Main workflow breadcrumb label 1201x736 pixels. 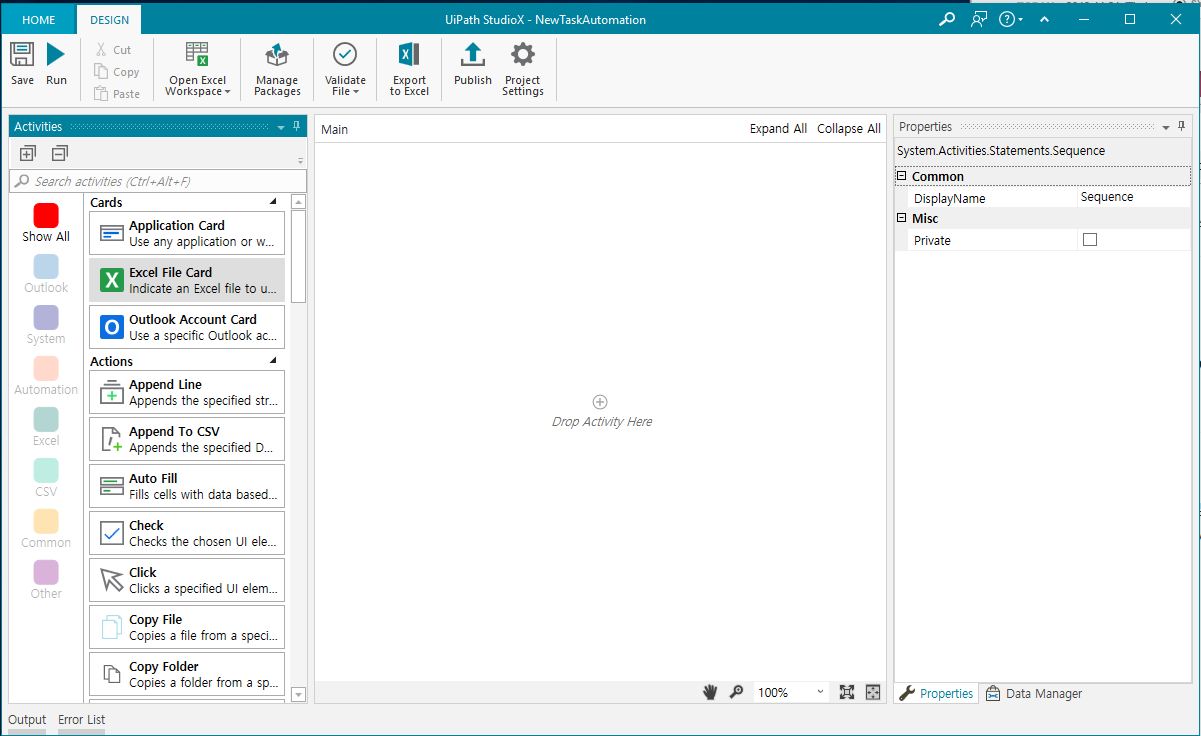click(334, 130)
